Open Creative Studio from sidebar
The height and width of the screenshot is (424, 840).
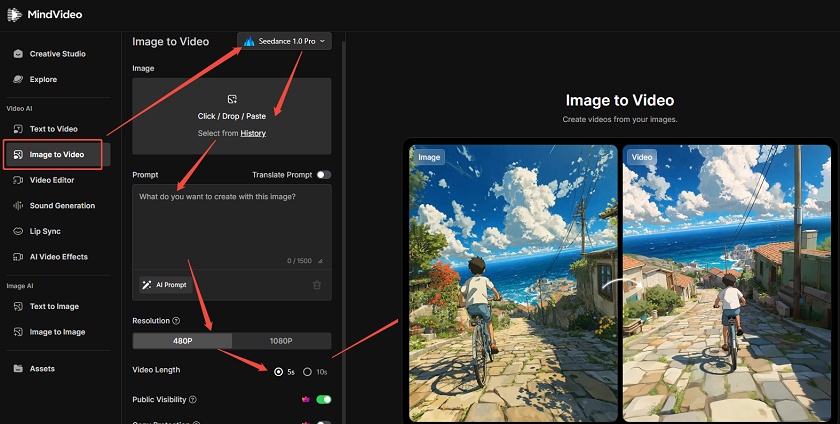[57, 54]
